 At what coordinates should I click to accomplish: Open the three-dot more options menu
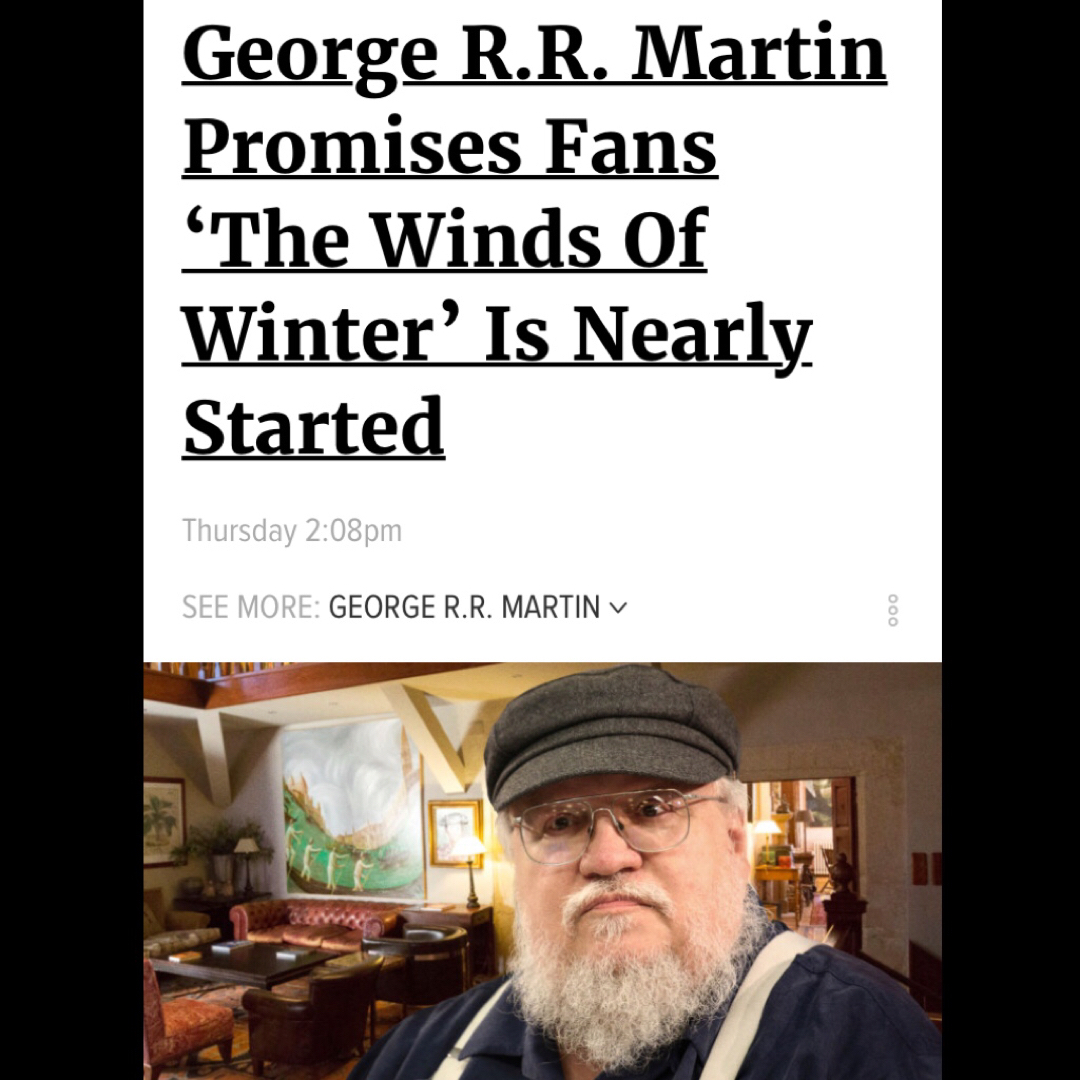[x=893, y=610]
